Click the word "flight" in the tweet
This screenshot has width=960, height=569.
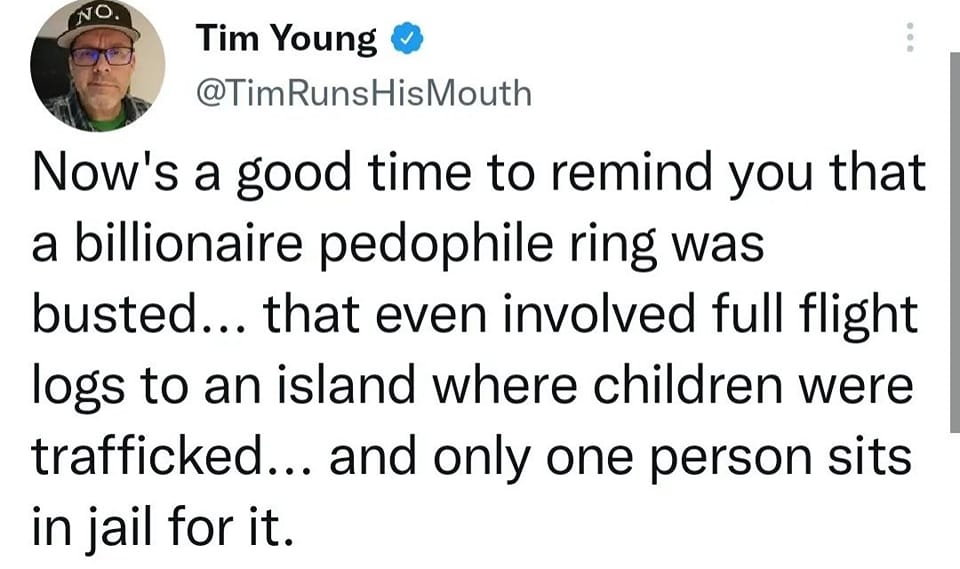tap(858, 317)
